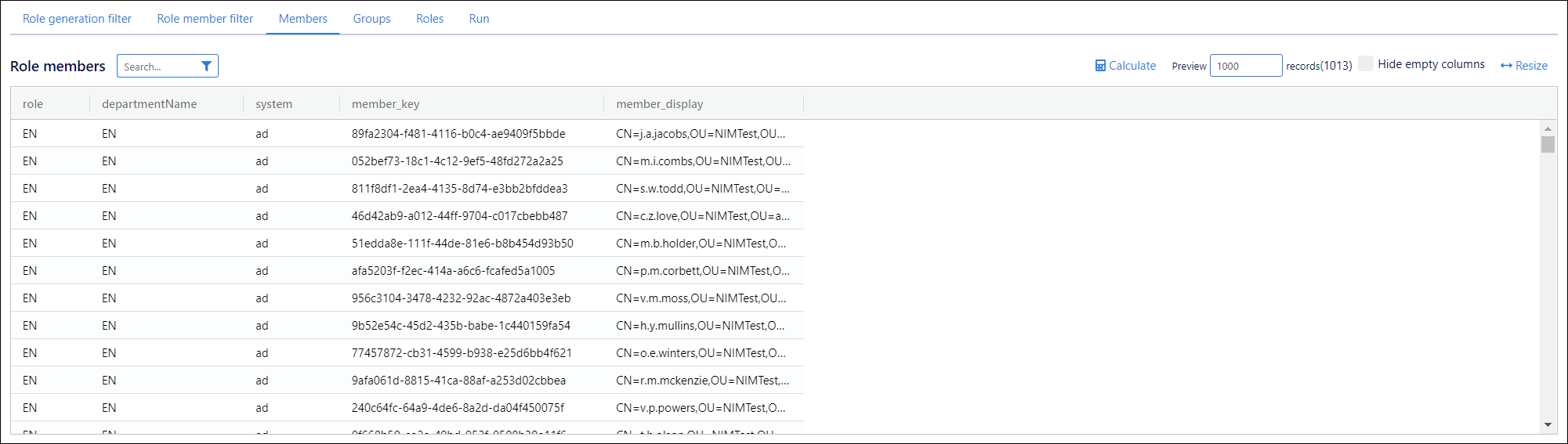The image size is (1568, 444).
Task: Switch to the Role generation filter tab
Action: 77,19
